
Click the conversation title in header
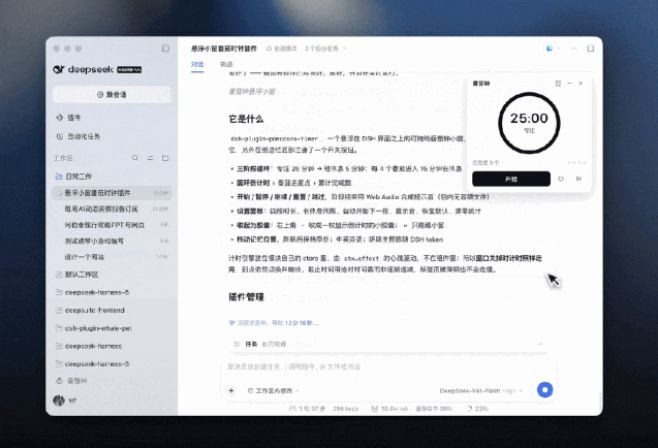point(224,49)
